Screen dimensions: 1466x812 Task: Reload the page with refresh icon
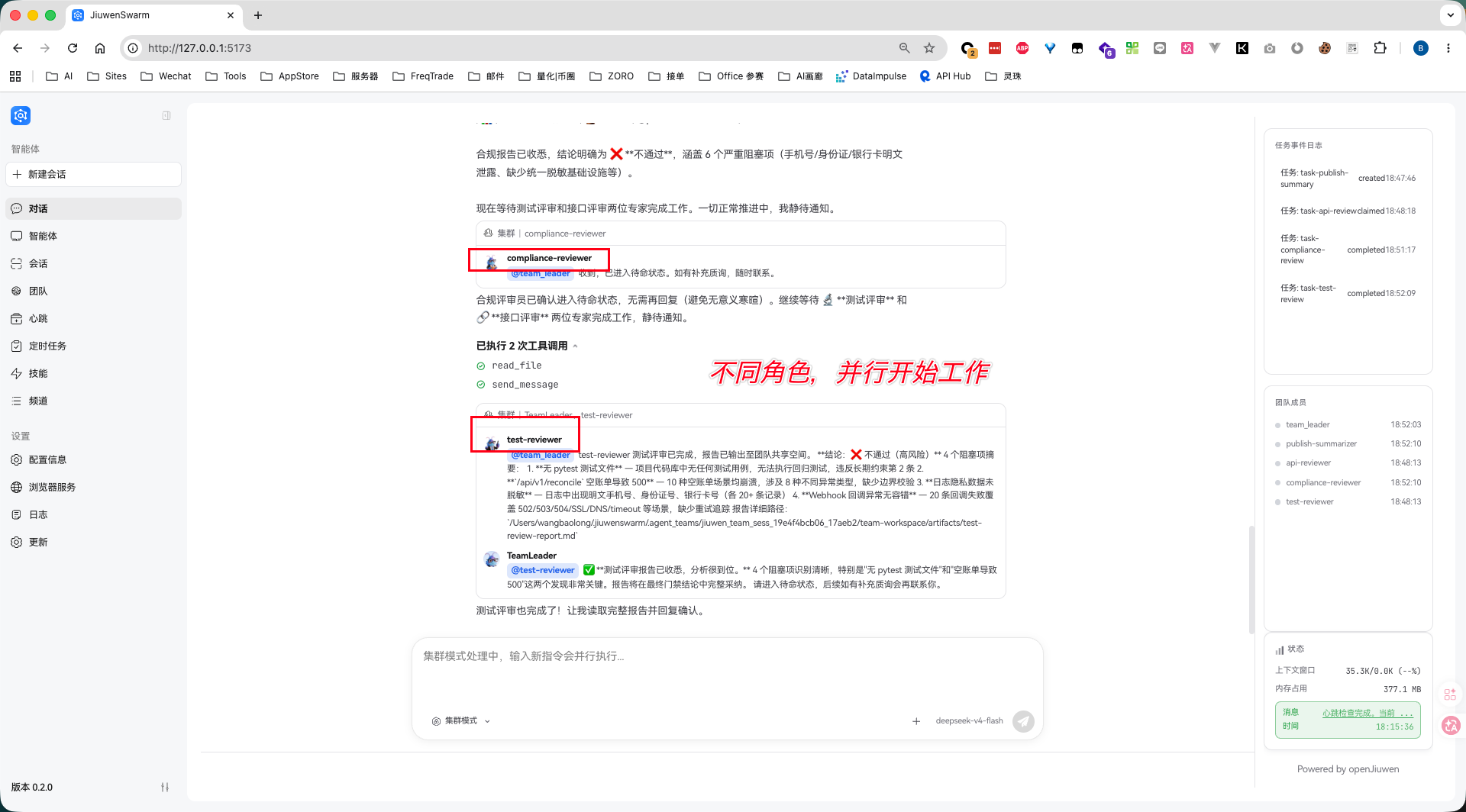[x=73, y=48]
